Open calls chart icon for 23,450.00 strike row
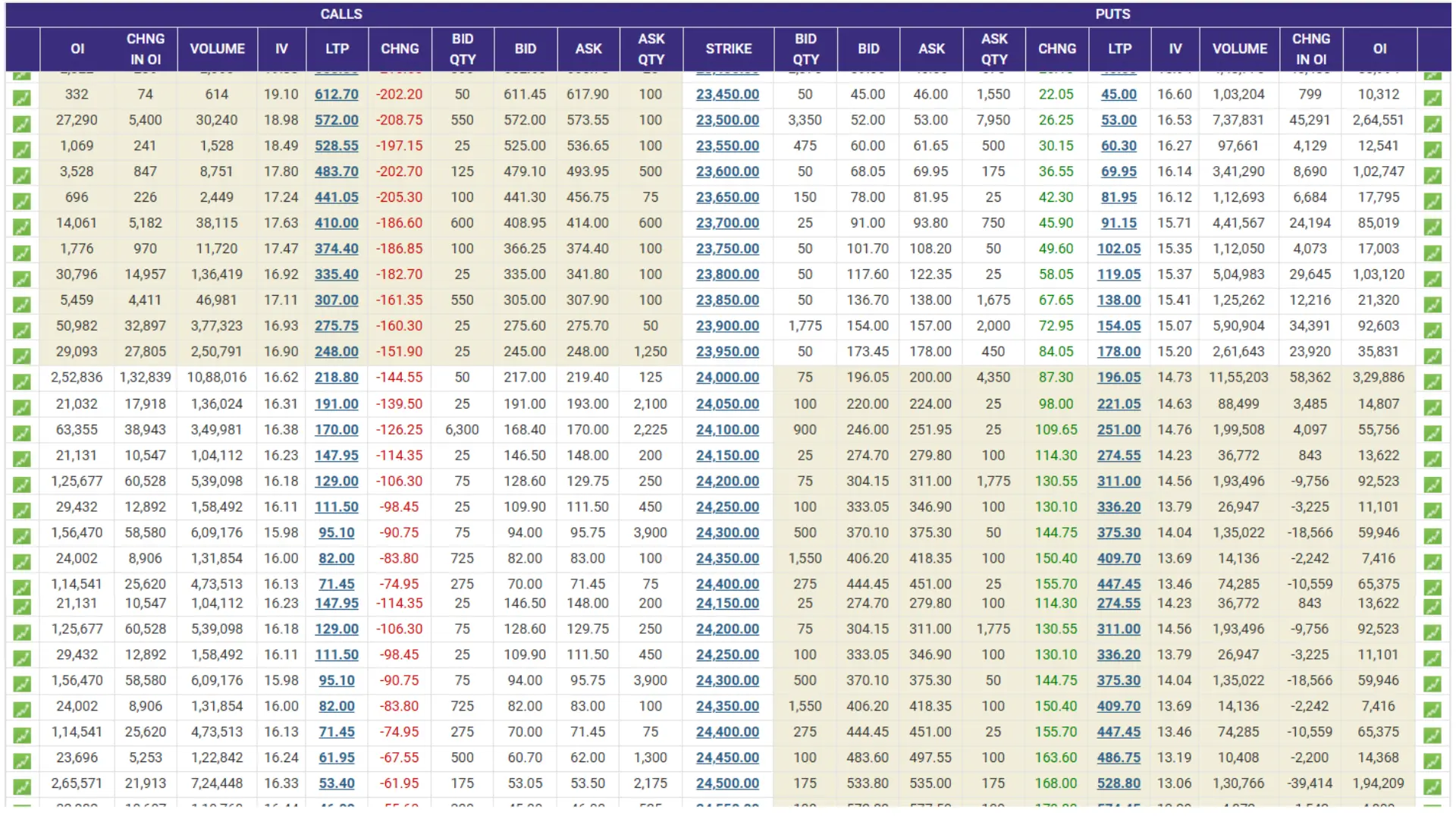The height and width of the screenshot is (819, 1456). pyautogui.click(x=22, y=98)
